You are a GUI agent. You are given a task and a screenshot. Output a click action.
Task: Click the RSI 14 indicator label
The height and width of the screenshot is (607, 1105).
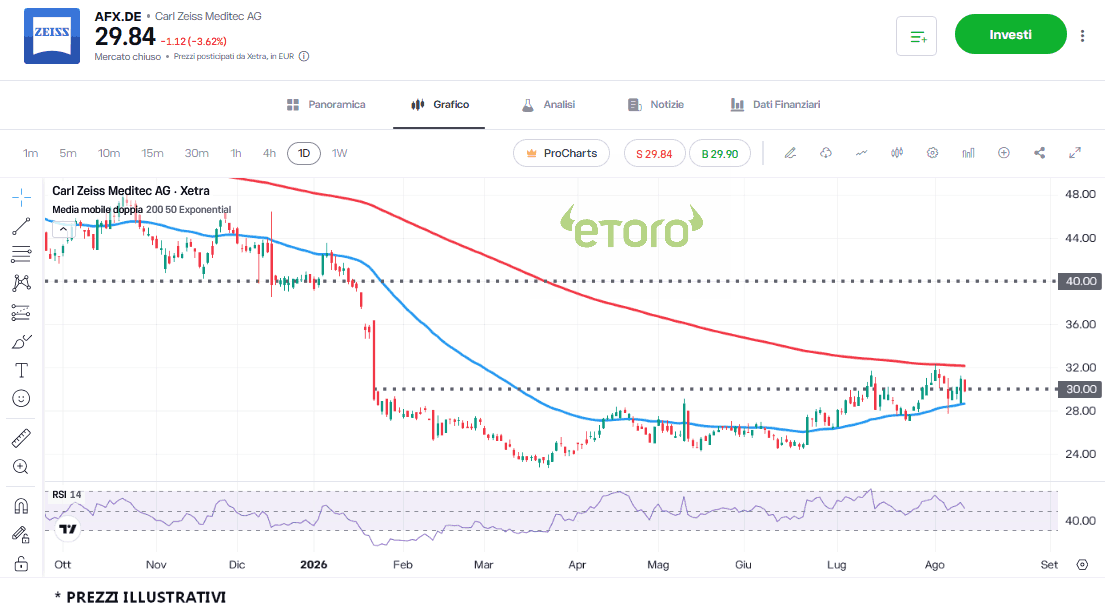click(66, 495)
